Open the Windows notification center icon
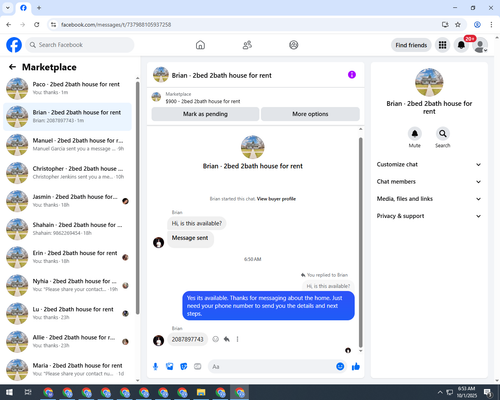 488,392
